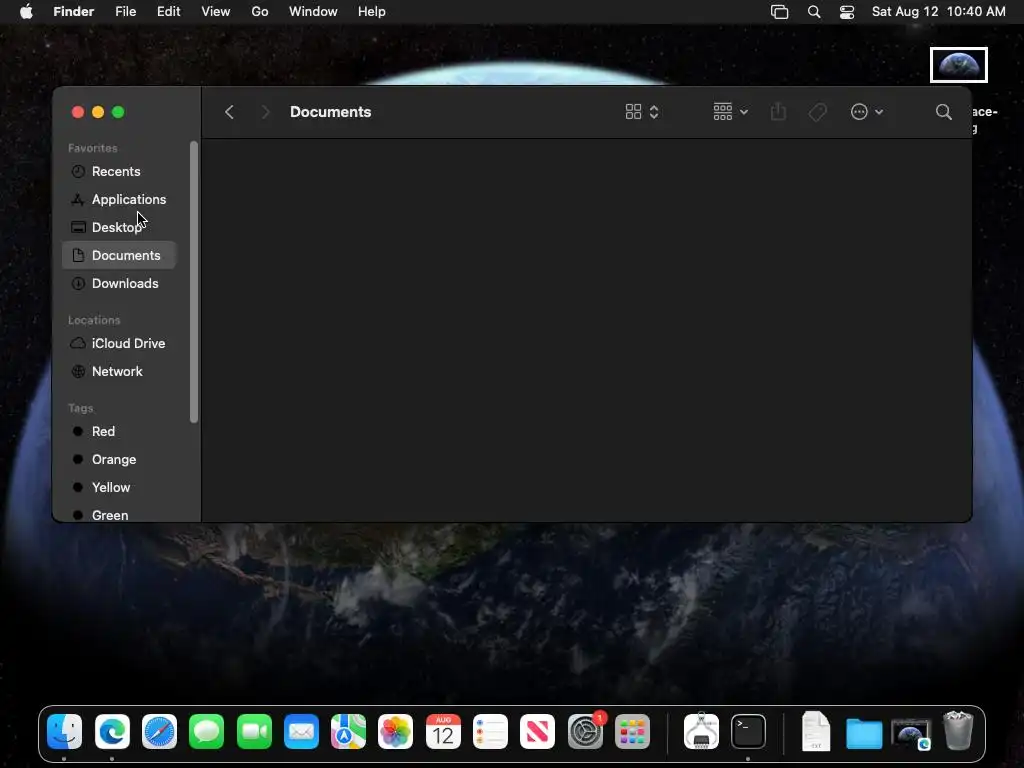1024x768 pixels.
Task: Open Network location
Action: click(119, 371)
